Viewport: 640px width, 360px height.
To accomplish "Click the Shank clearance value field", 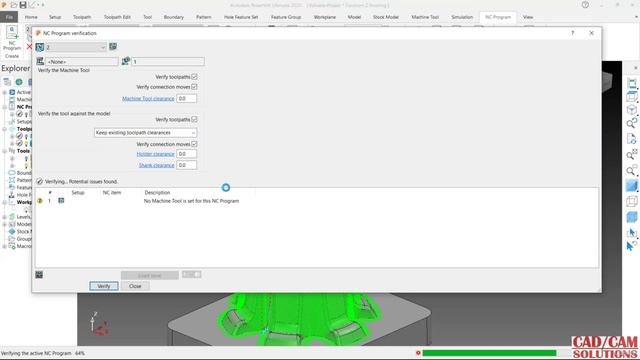I will coord(187,165).
